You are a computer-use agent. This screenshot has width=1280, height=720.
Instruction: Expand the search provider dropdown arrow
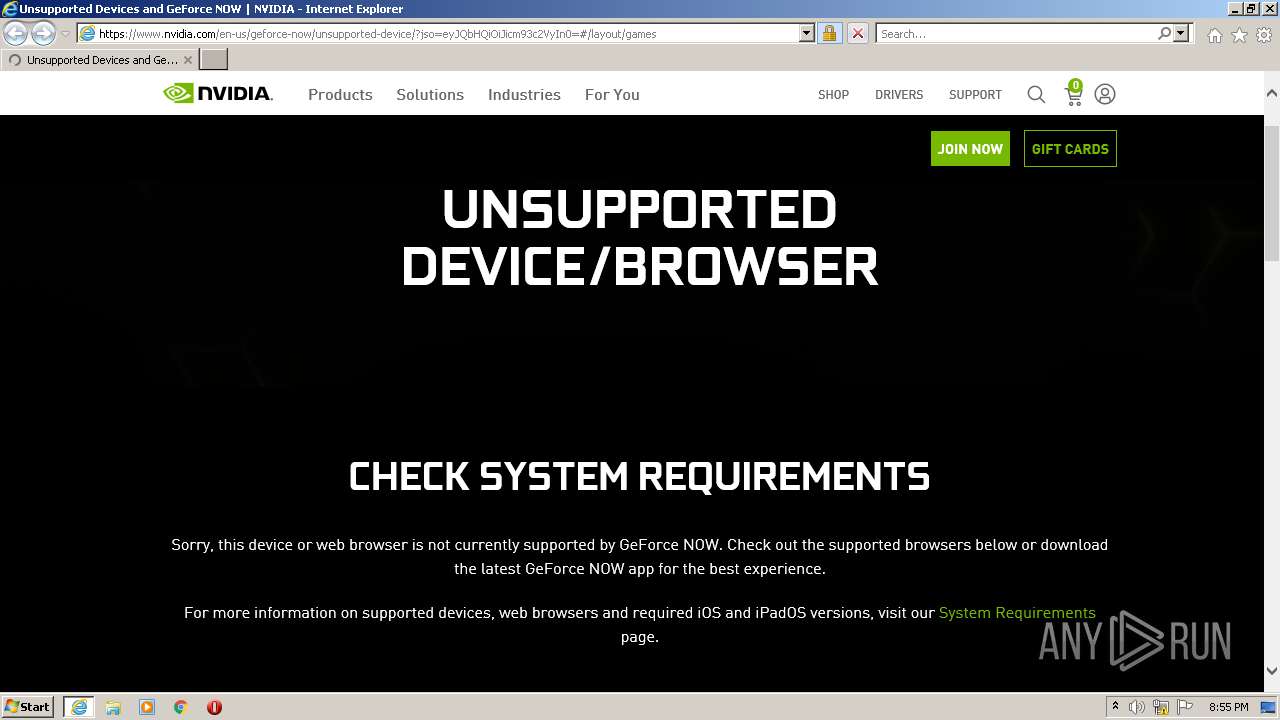pyautogui.click(x=1181, y=33)
